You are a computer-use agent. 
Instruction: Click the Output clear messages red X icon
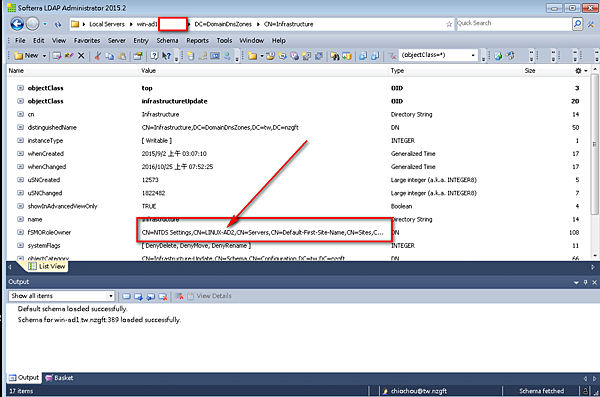click(179, 296)
